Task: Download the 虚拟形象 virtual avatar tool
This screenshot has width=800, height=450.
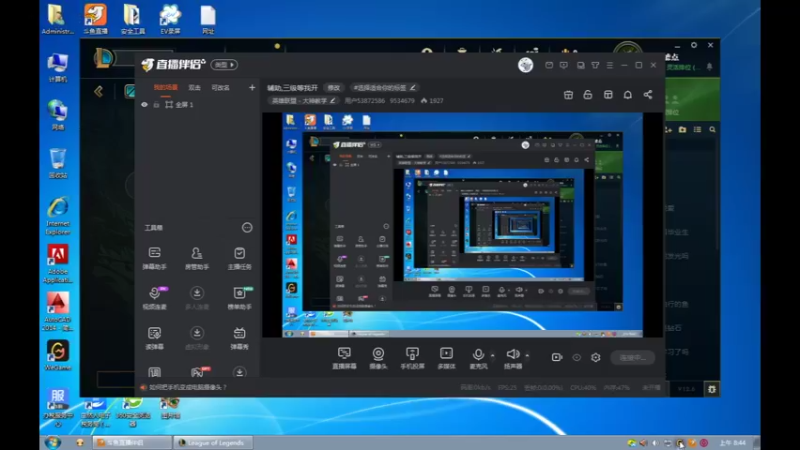Action: pos(196,338)
